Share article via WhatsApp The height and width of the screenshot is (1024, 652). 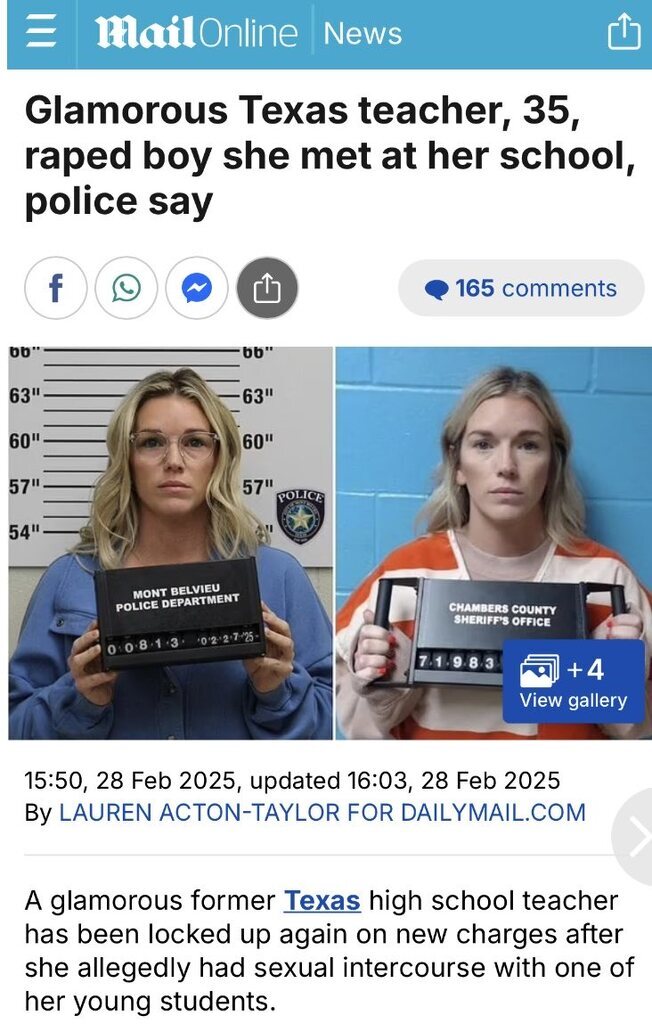point(126,288)
